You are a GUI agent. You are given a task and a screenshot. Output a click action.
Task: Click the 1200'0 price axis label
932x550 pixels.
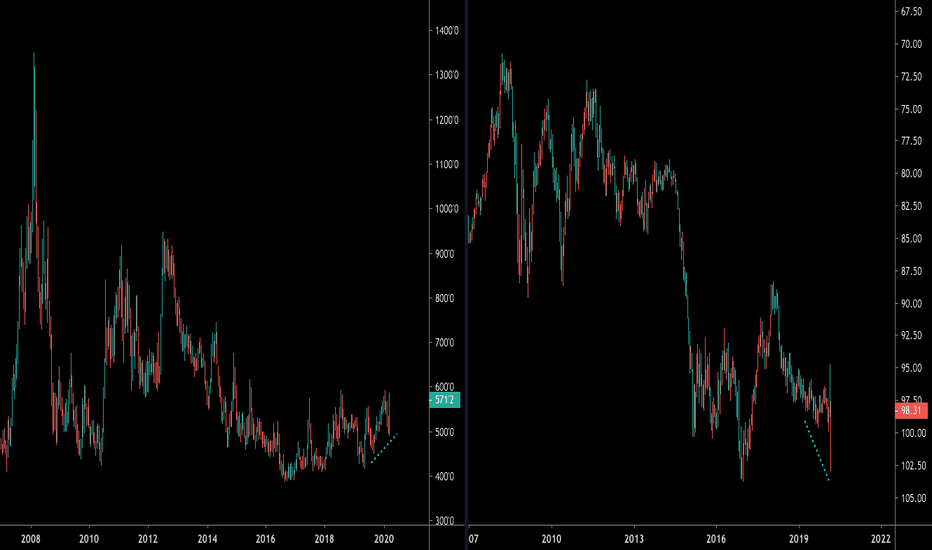tap(447, 120)
